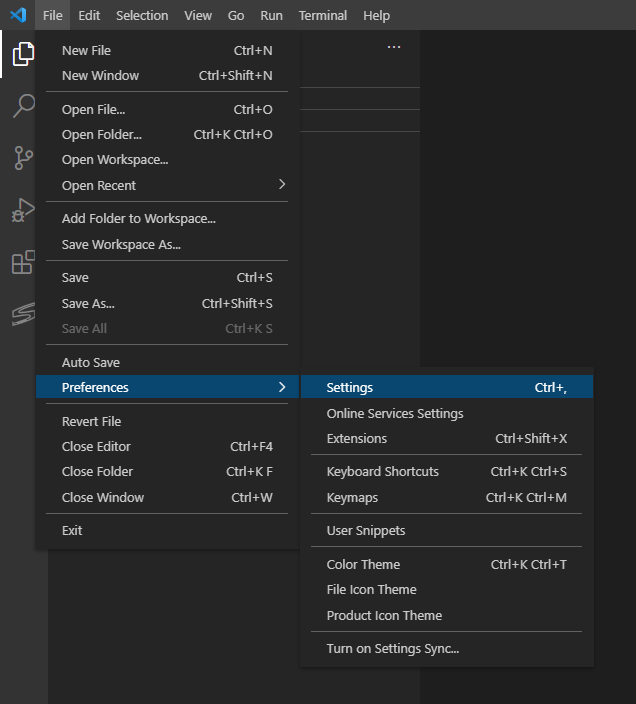
Task: Open the Run and Debug view icon
Action: (22, 210)
